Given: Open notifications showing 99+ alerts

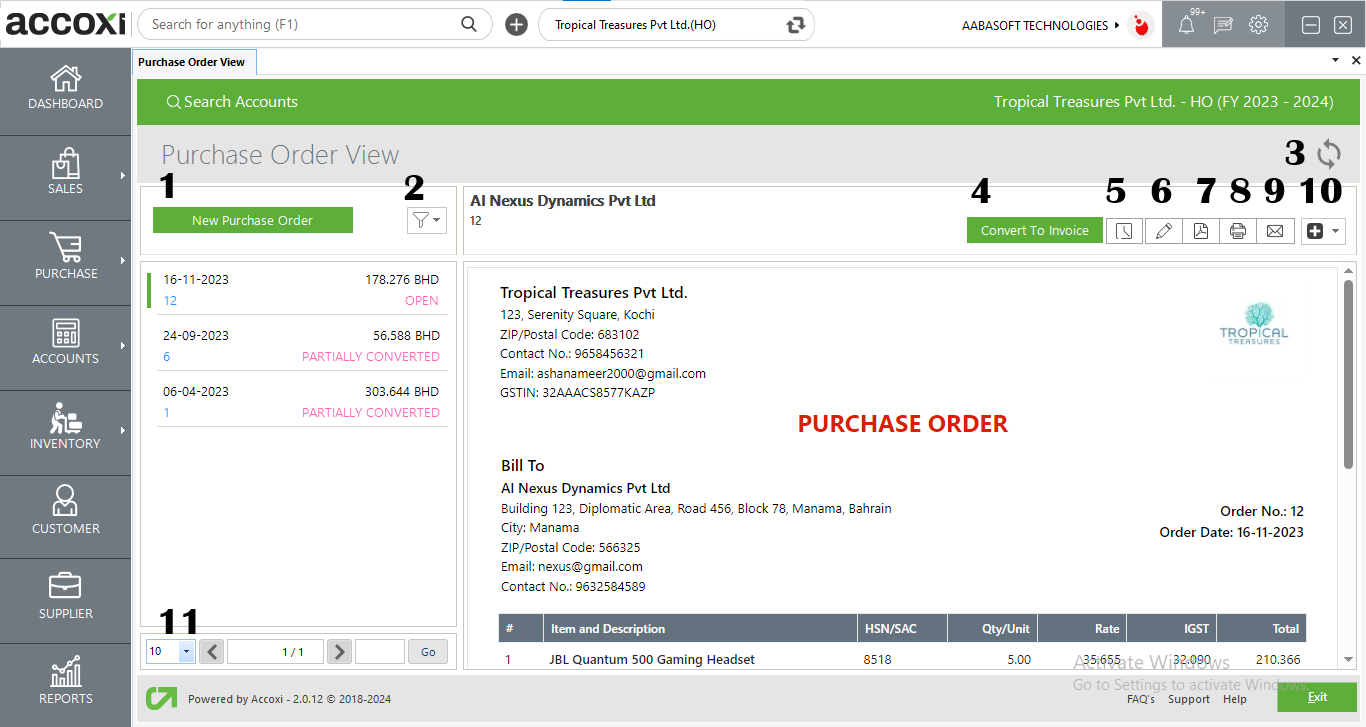Looking at the screenshot, I should tap(1186, 24).
